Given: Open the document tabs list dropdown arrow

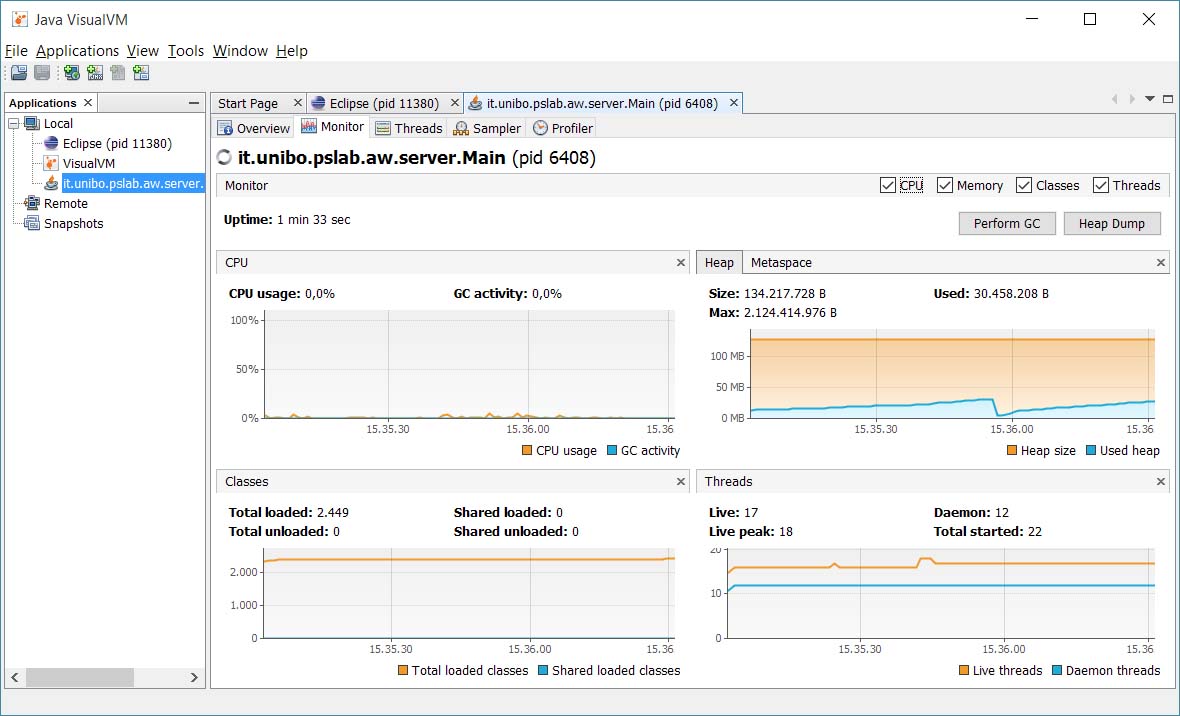Looking at the screenshot, I should (1150, 99).
